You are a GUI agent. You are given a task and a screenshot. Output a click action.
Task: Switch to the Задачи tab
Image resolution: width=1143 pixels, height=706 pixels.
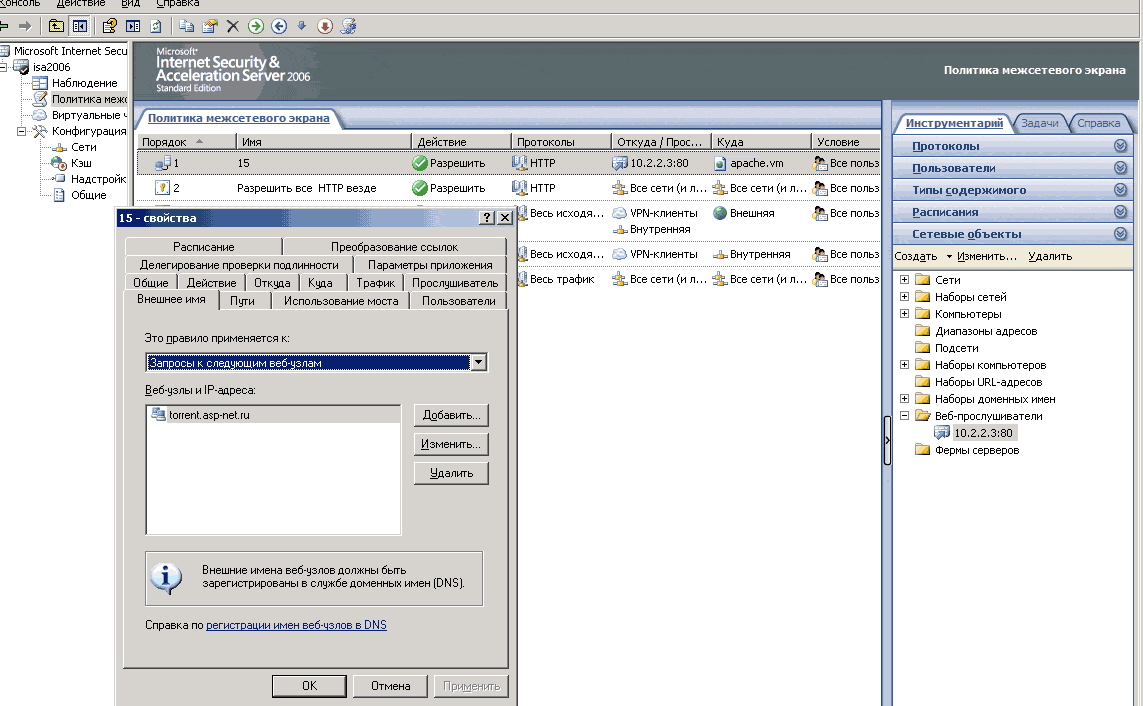(x=1039, y=123)
